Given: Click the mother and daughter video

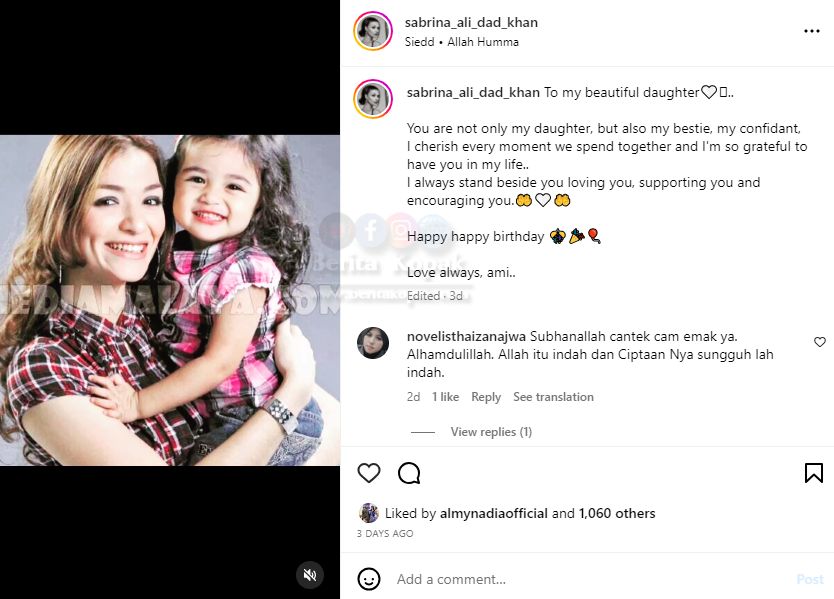Looking at the screenshot, I should click(x=170, y=300).
